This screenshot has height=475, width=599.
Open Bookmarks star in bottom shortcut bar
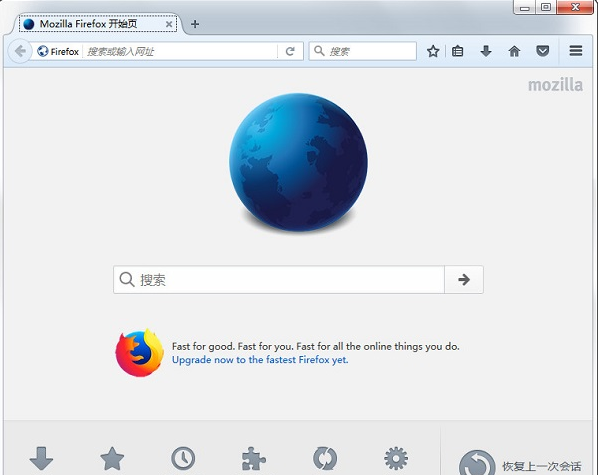pyautogui.click(x=112, y=458)
